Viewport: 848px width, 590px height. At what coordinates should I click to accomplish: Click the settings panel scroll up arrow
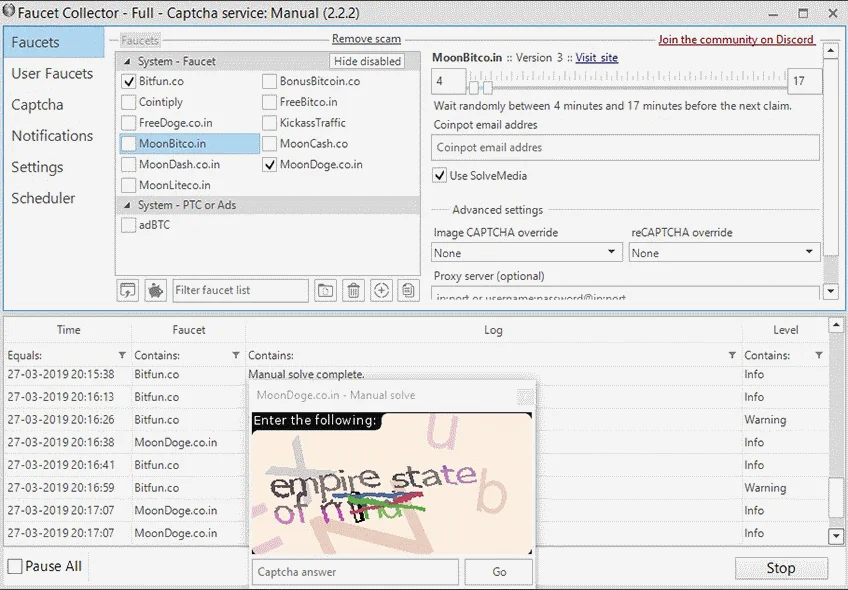point(831,50)
